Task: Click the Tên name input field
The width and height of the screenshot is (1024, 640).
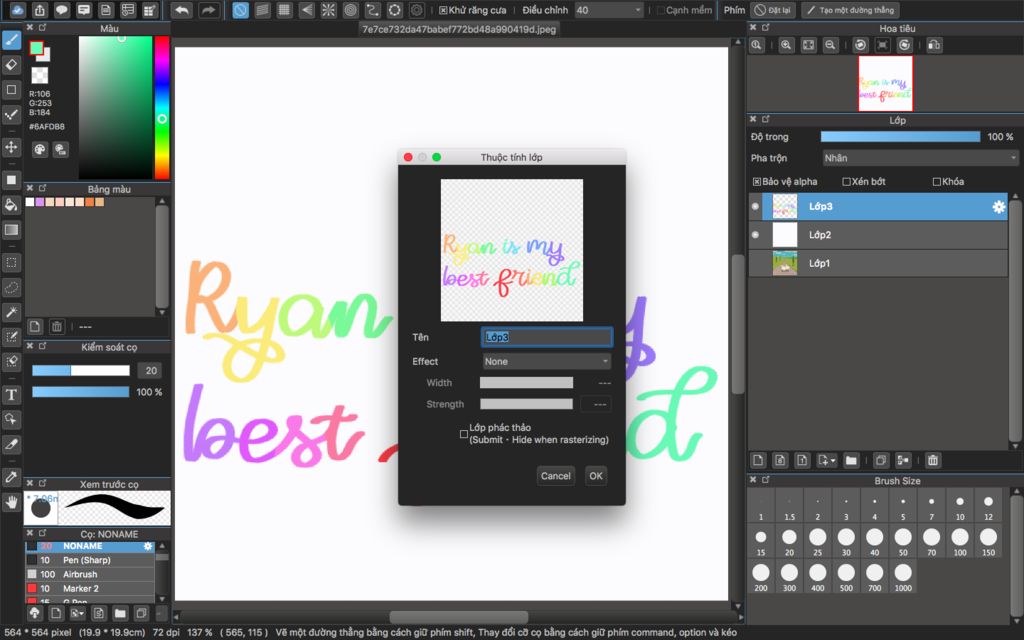Action: [x=547, y=337]
